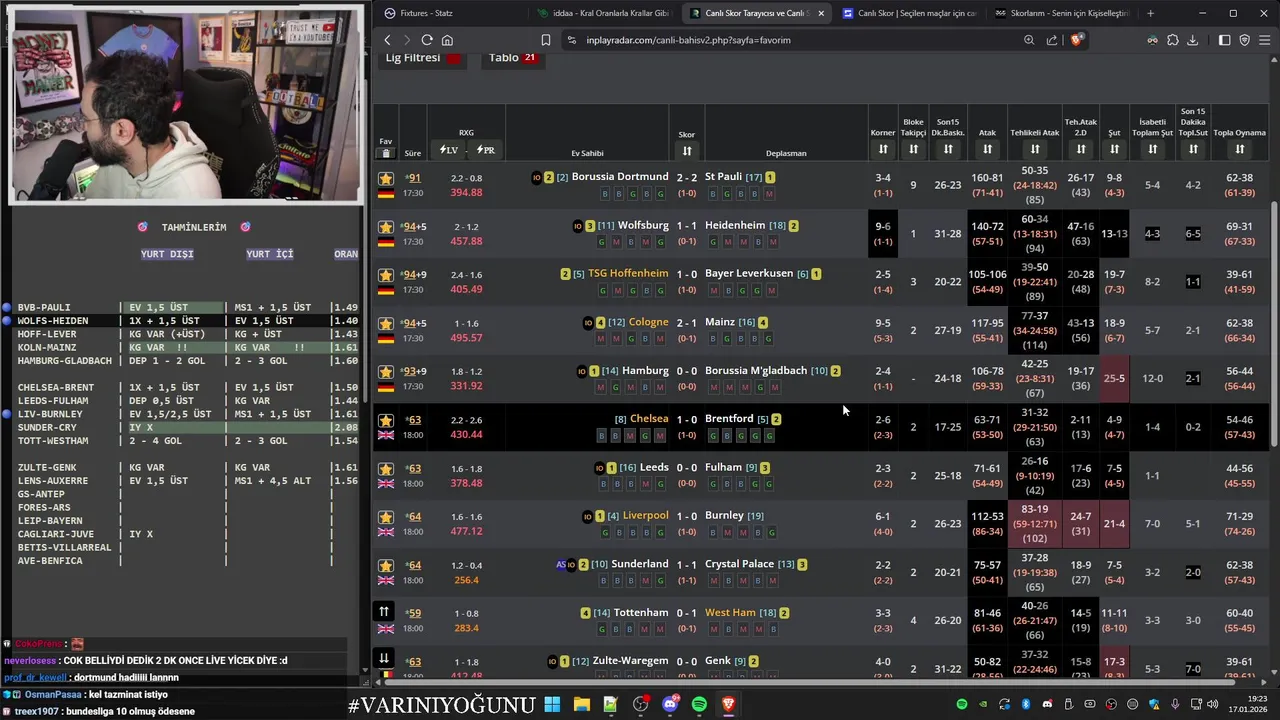Sort by Topla Oynama column
This screenshot has height=720, width=1280.
[1240, 149]
